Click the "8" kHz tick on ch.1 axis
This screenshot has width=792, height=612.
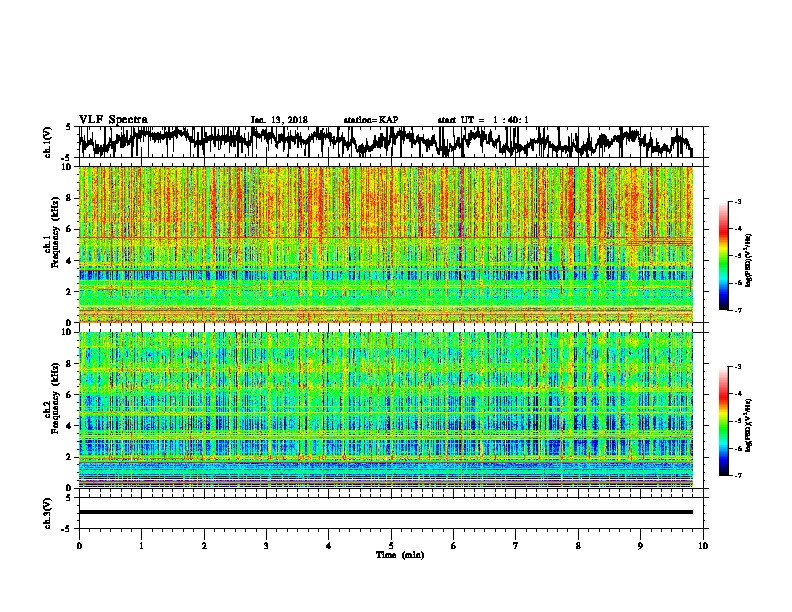click(71, 198)
